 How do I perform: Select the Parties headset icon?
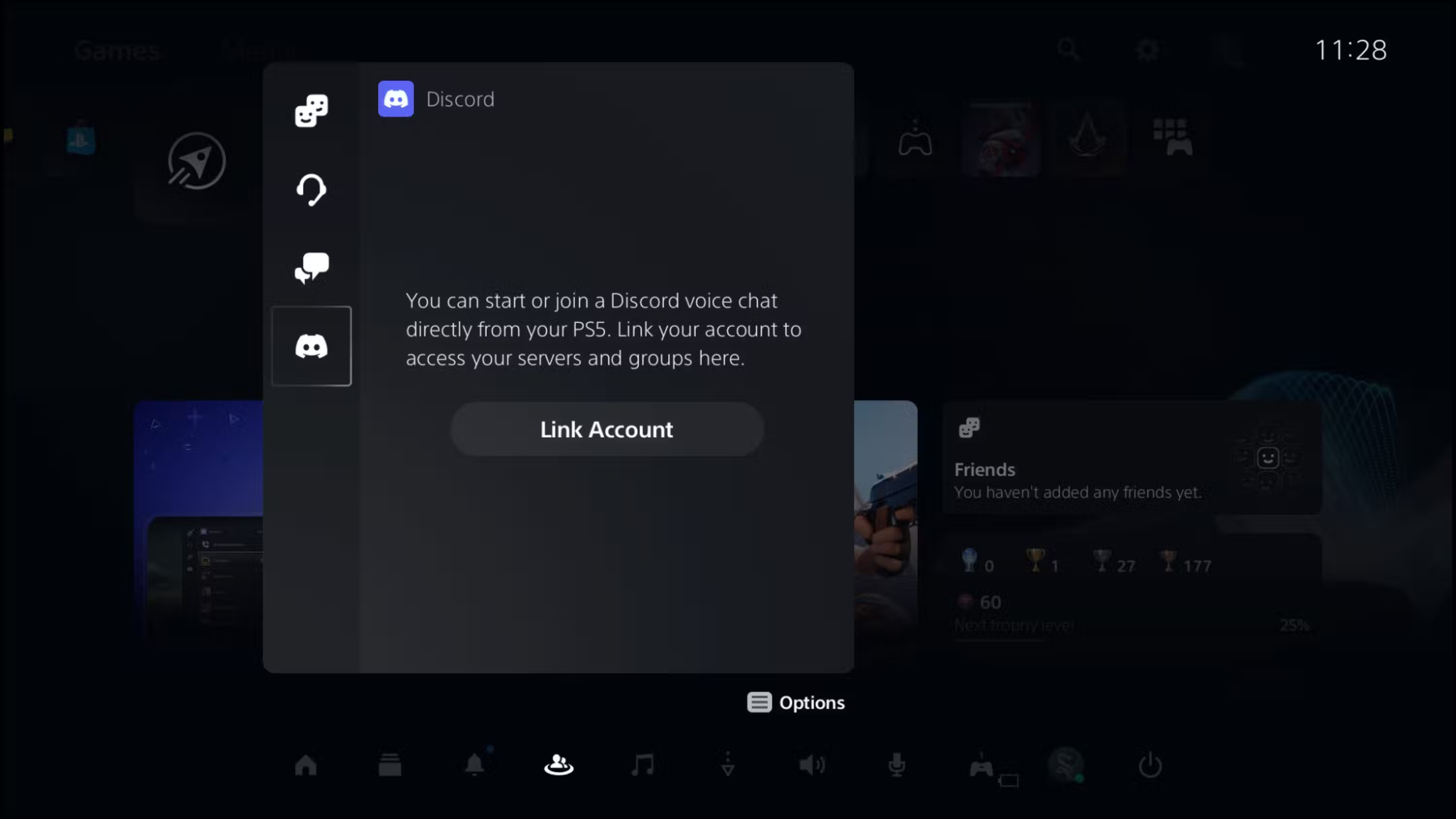(x=311, y=189)
